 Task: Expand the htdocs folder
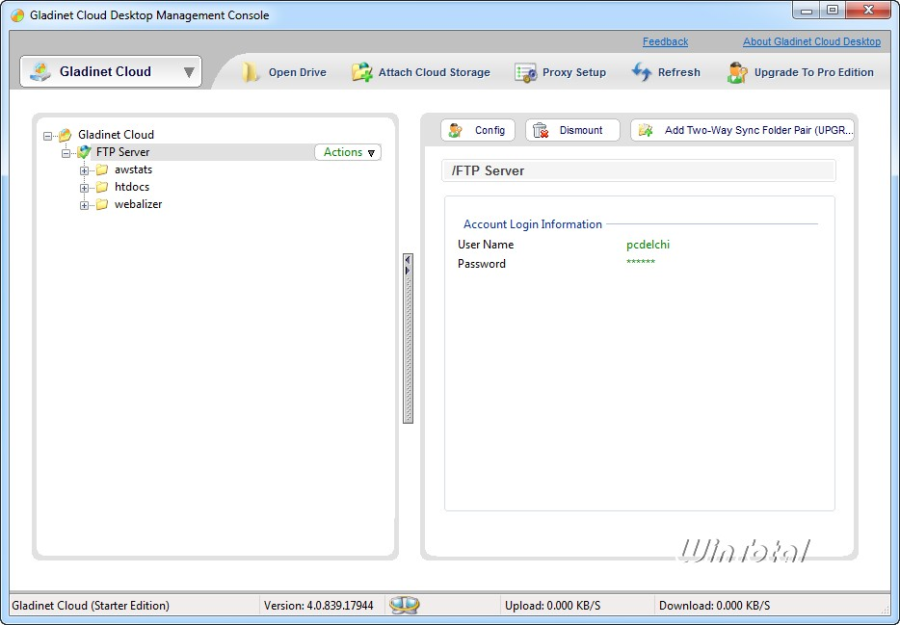coord(85,187)
